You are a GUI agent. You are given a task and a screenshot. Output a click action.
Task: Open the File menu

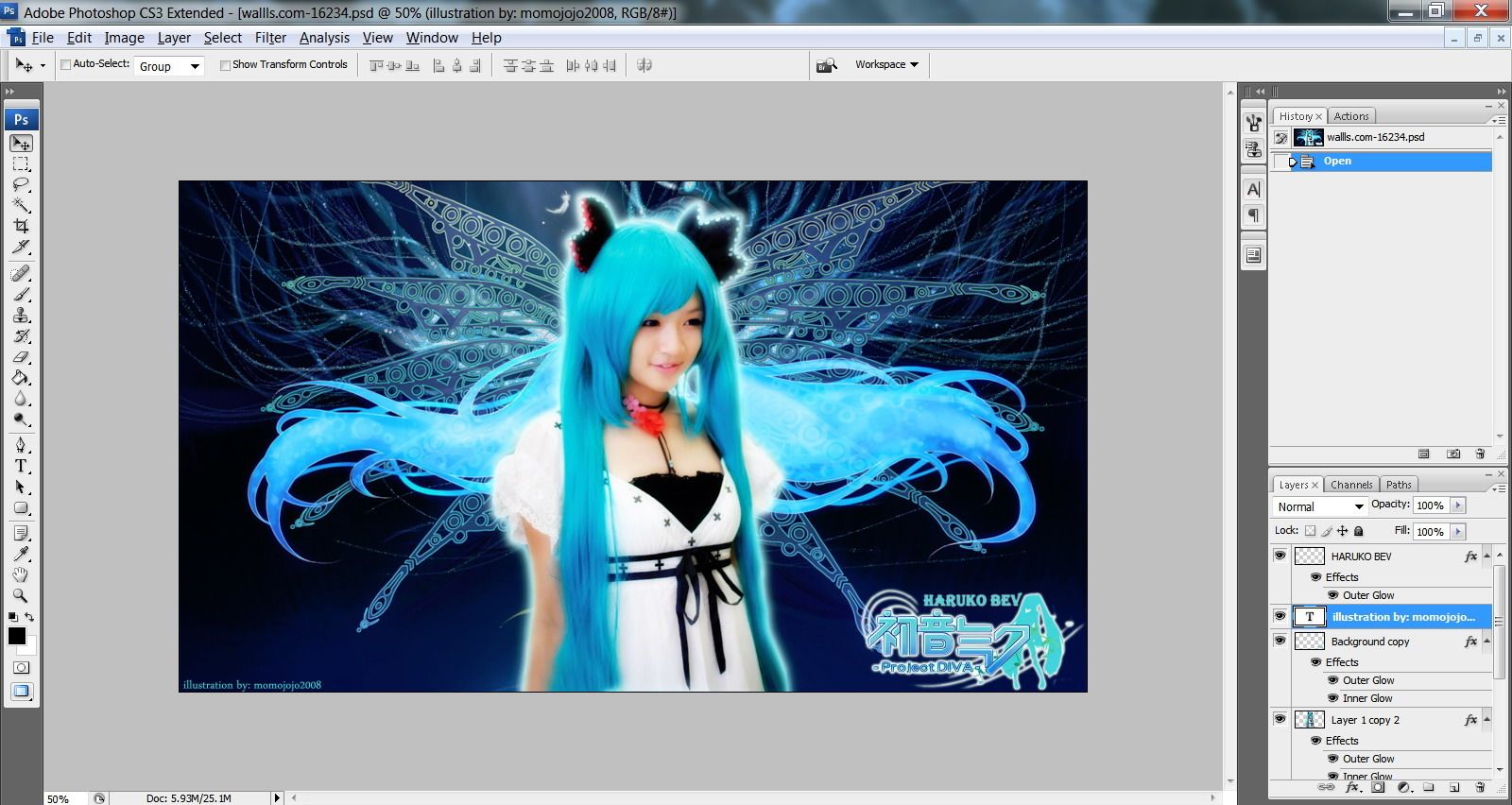(x=43, y=38)
